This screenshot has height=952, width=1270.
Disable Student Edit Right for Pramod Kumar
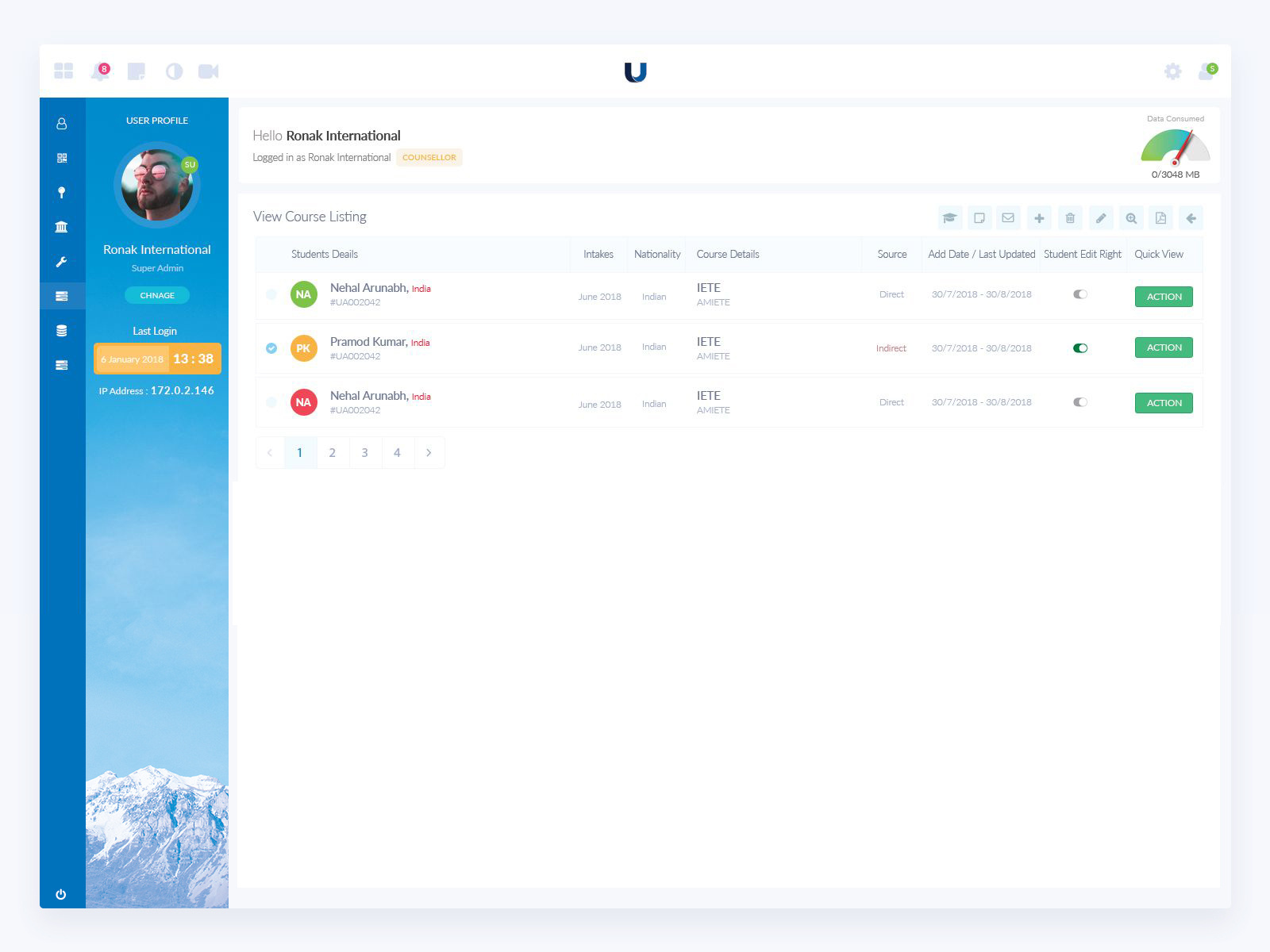[1082, 347]
